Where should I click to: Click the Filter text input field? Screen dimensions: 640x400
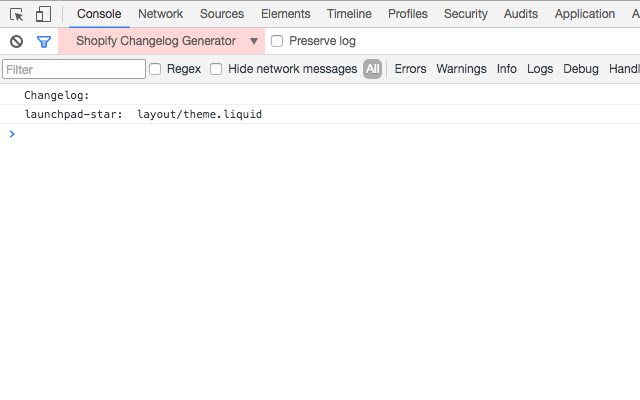click(74, 69)
